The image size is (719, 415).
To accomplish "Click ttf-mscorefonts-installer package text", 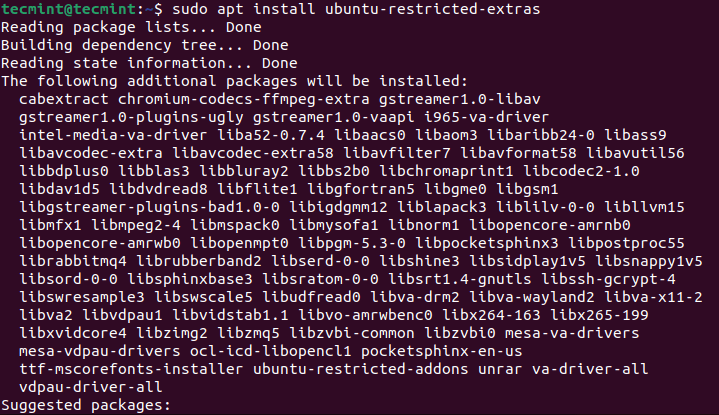I will [x=131, y=369].
